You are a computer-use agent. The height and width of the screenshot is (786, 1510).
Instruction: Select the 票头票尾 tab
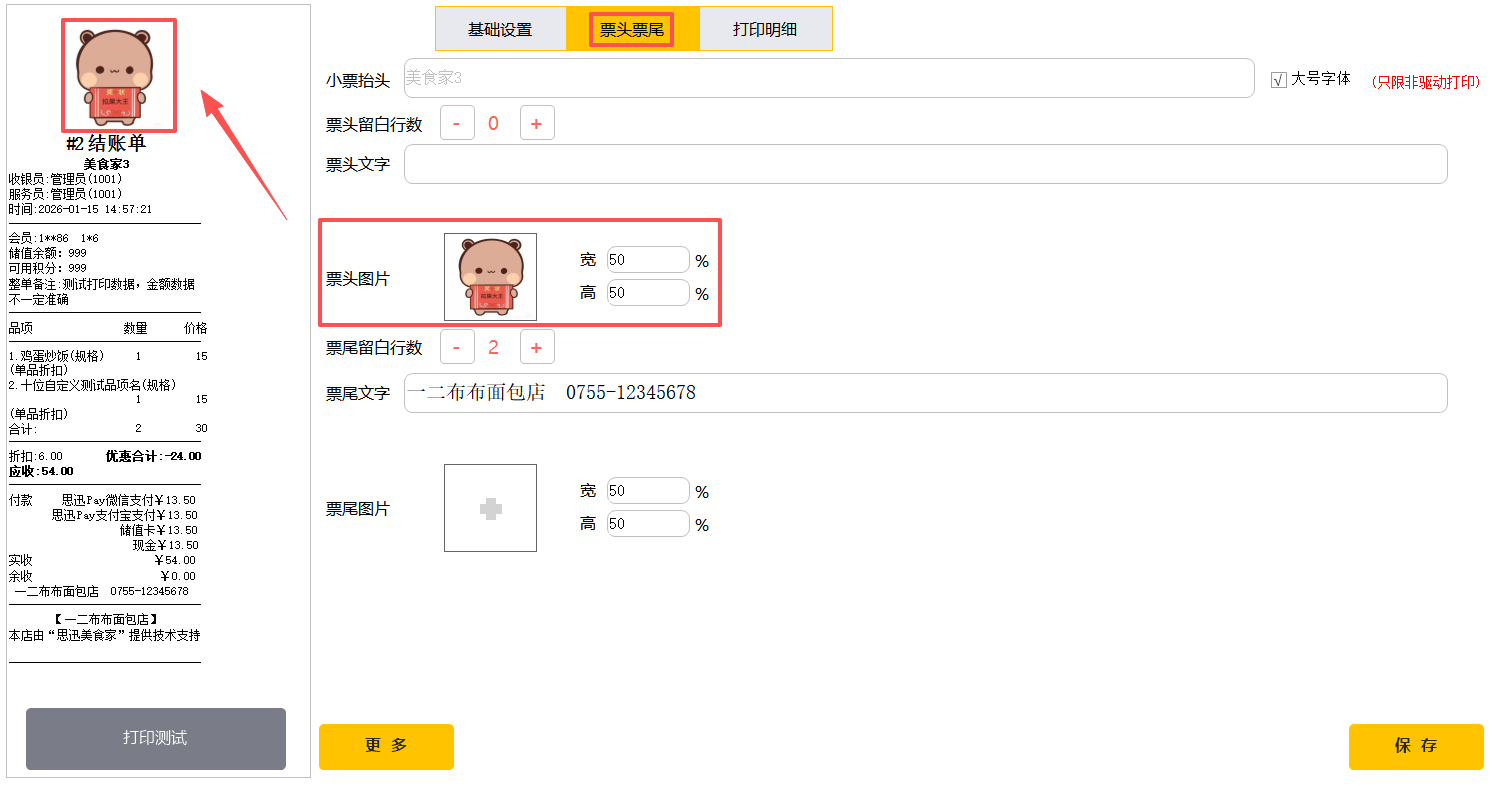click(x=631, y=29)
